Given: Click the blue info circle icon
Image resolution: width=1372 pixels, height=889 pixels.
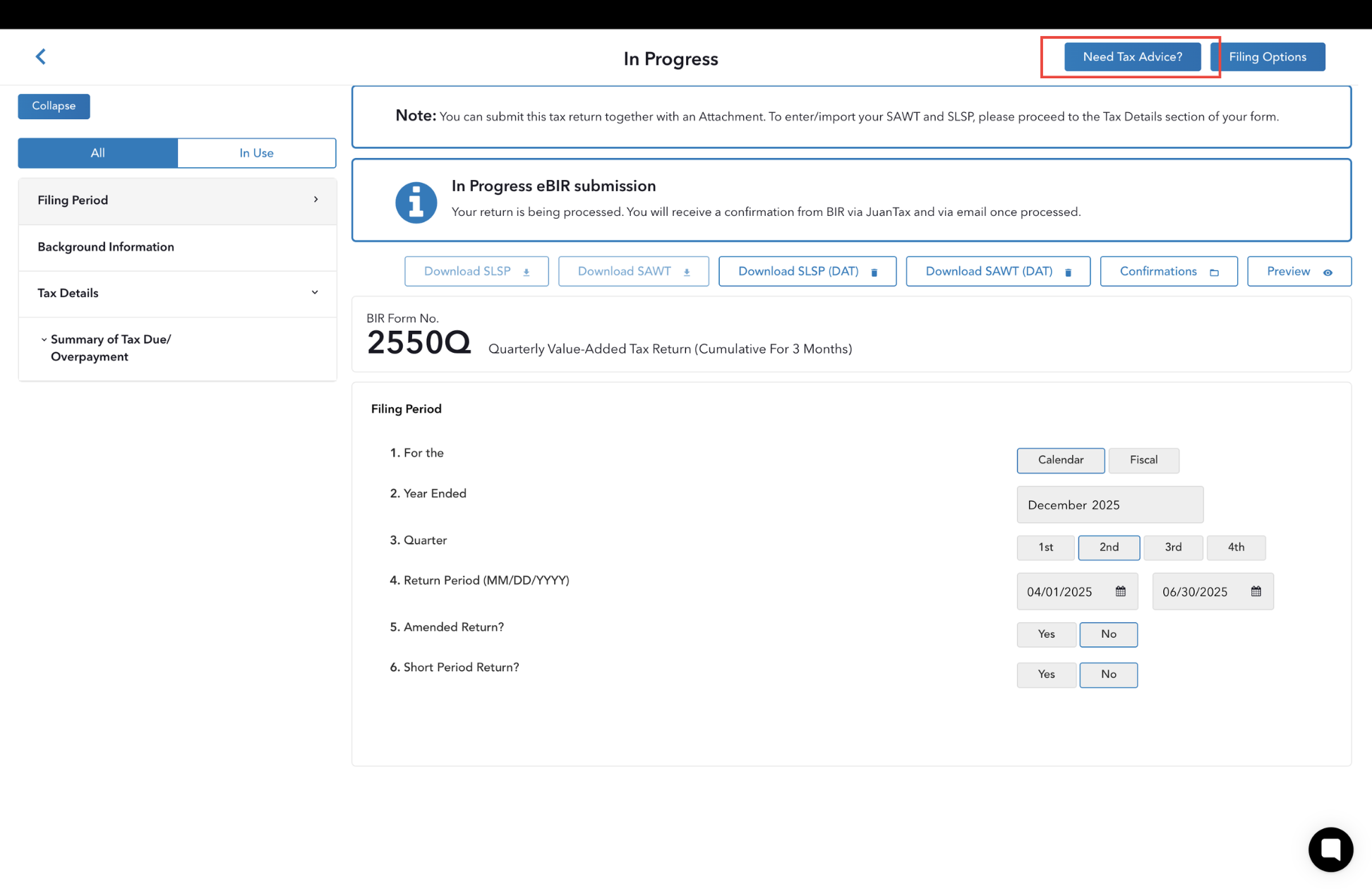Looking at the screenshot, I should pyautogui.click(x=416, y=202).
